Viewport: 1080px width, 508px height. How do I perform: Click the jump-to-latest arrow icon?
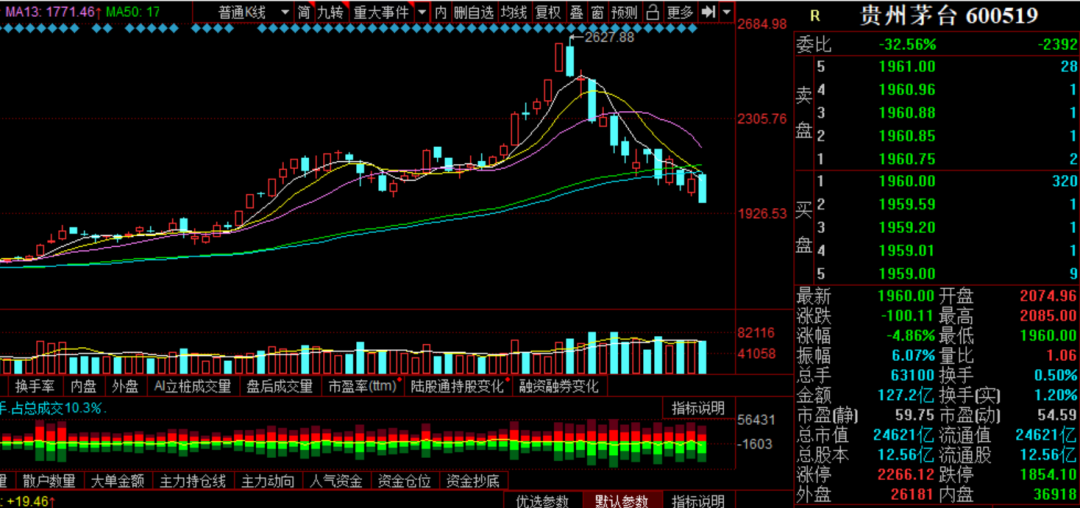[707, 11]
